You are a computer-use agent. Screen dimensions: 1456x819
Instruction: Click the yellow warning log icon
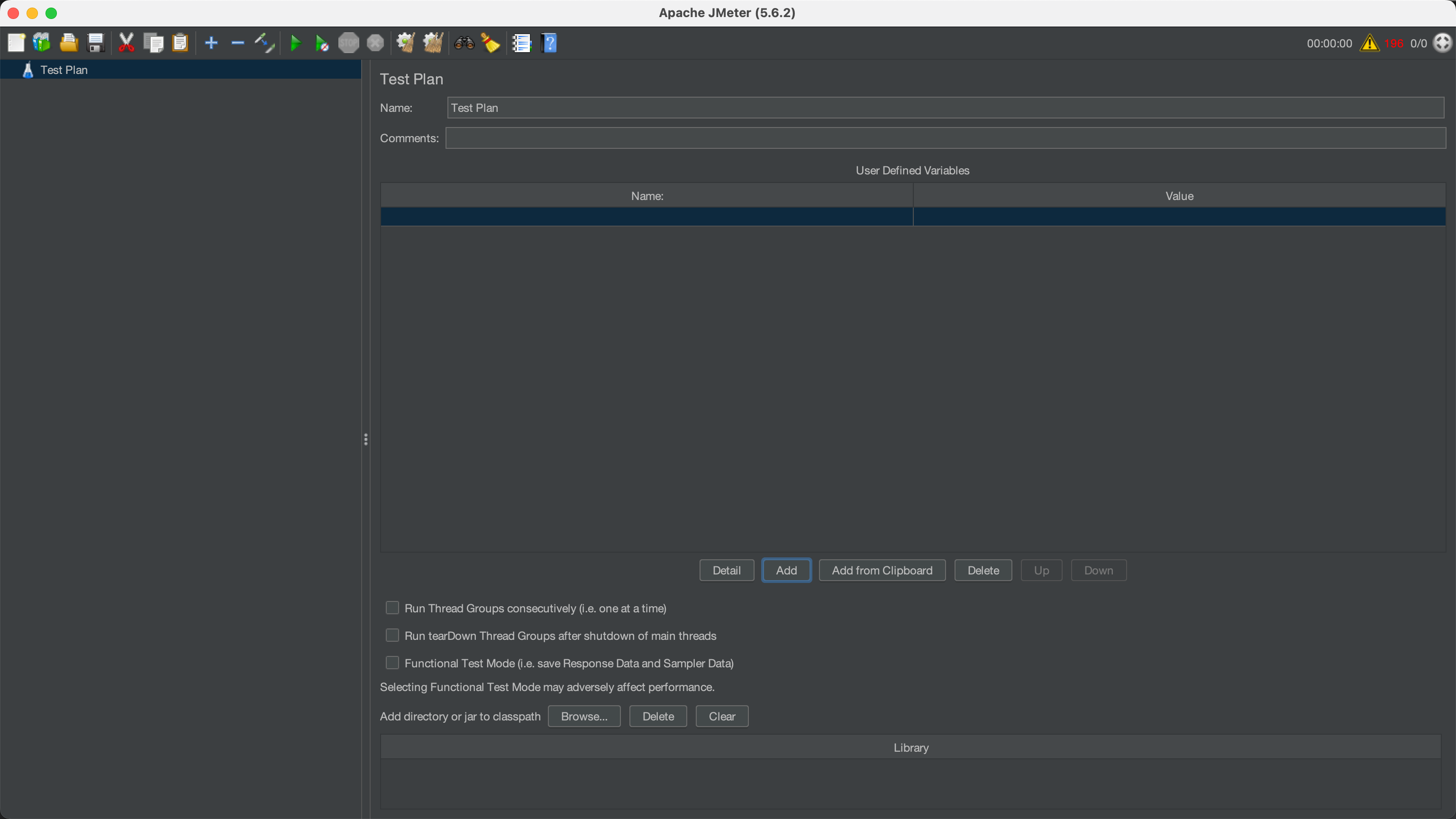(1369, 43)
